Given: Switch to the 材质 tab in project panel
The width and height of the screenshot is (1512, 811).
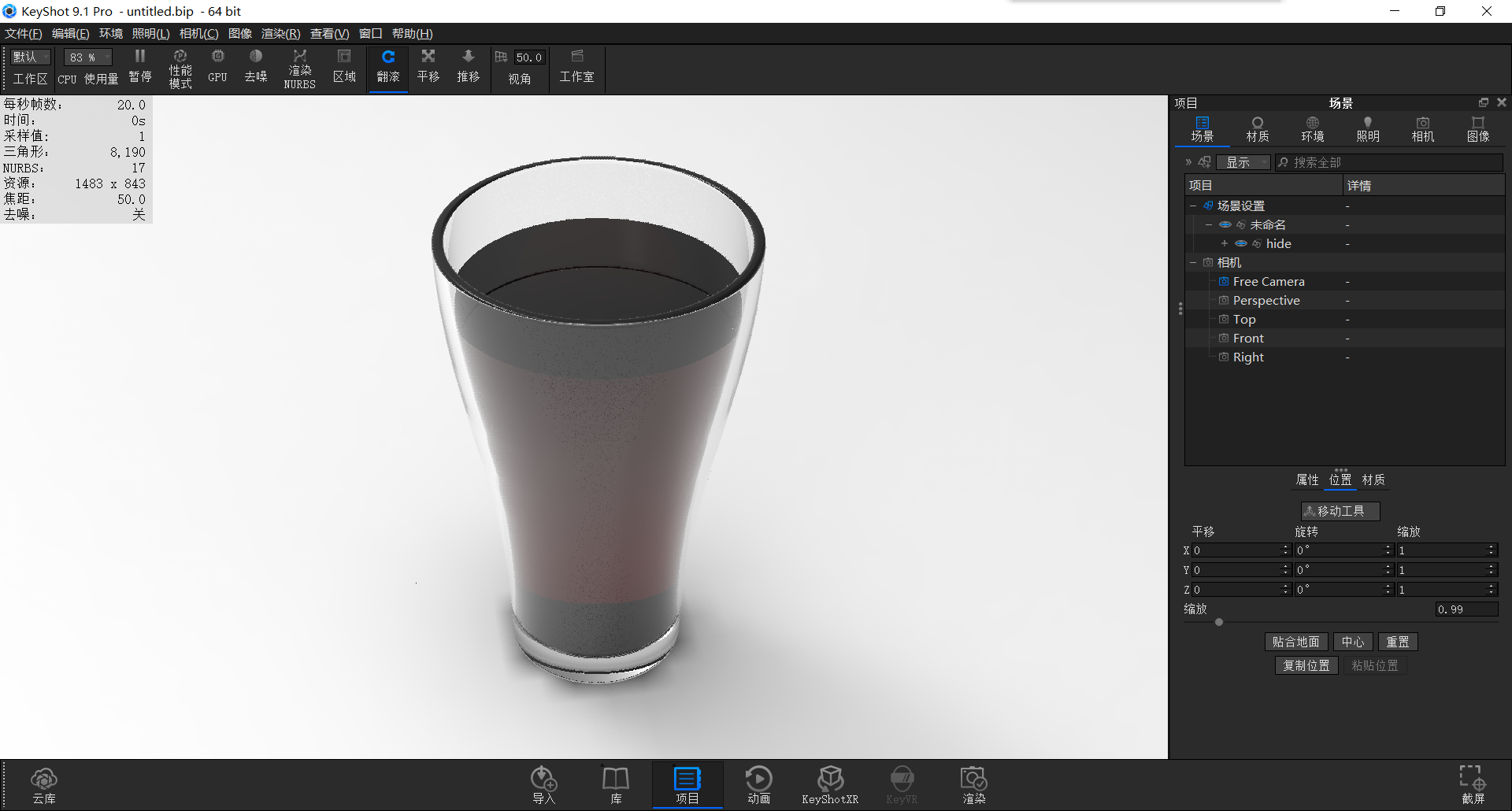Looking at the screenshot, I should 1257,128.
